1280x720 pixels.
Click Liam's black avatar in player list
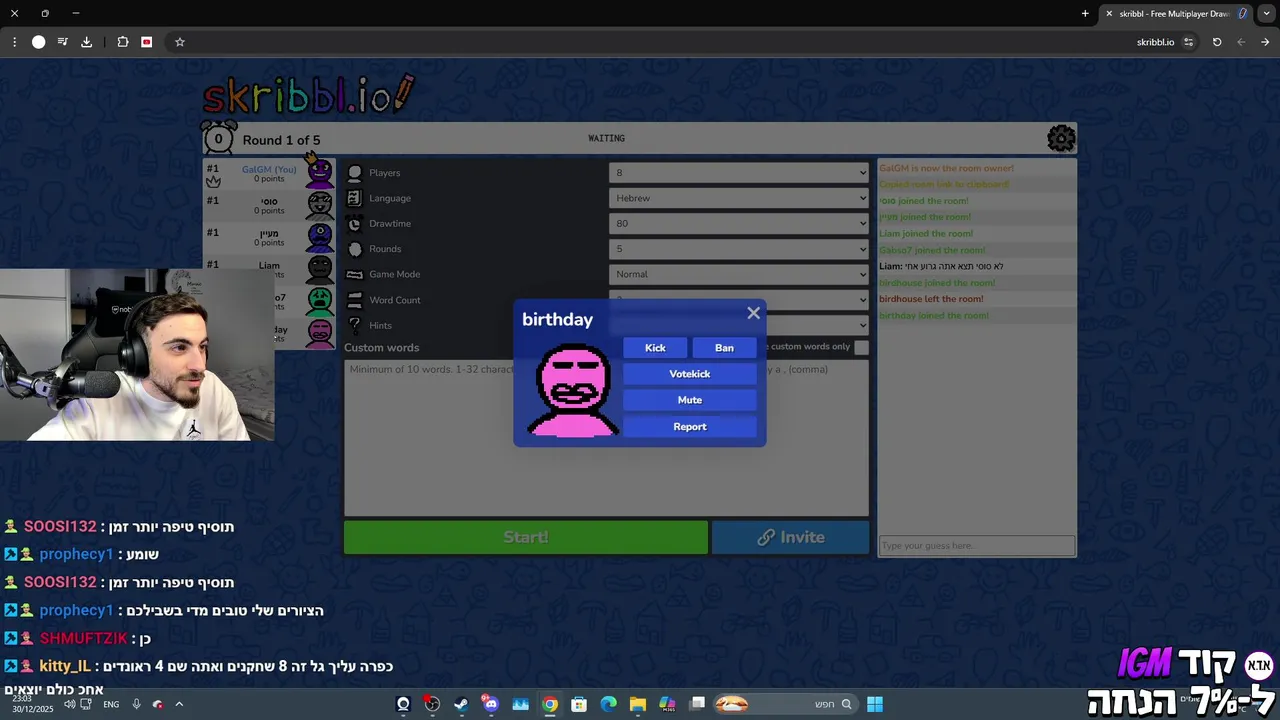point(320,269)
